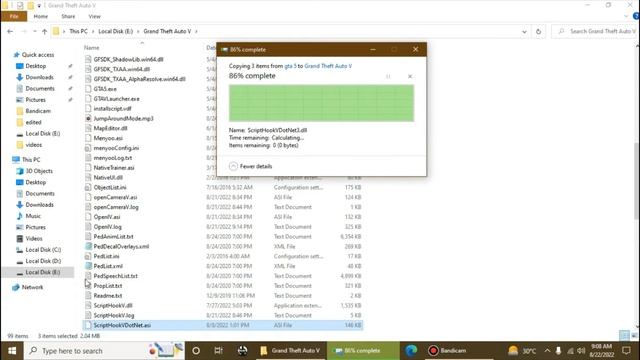Cancel the copy operation with the X icon
The image size is (640, 360).
coord(410,76)
